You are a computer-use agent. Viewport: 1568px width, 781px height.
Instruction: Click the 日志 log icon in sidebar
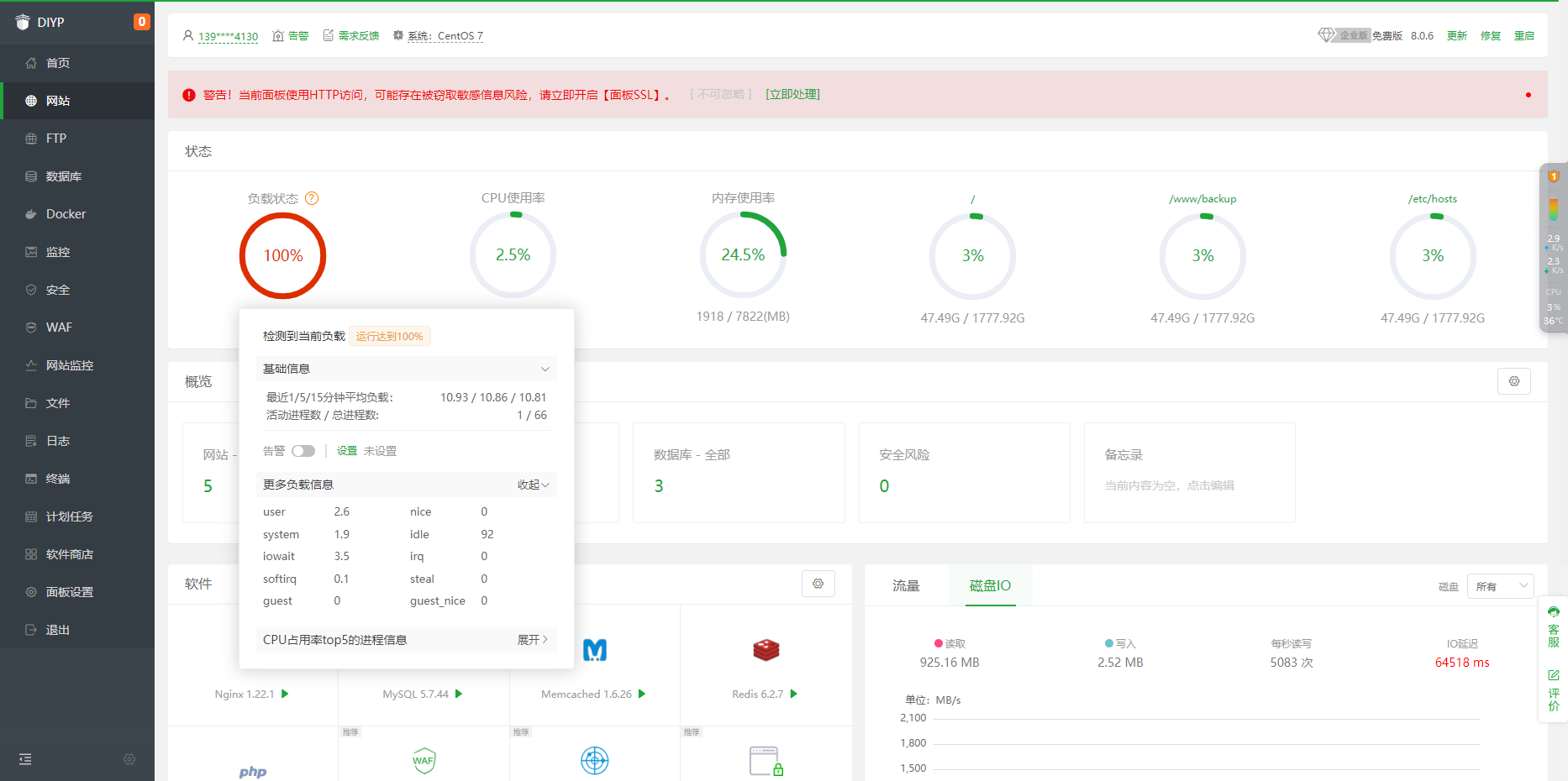31,441
